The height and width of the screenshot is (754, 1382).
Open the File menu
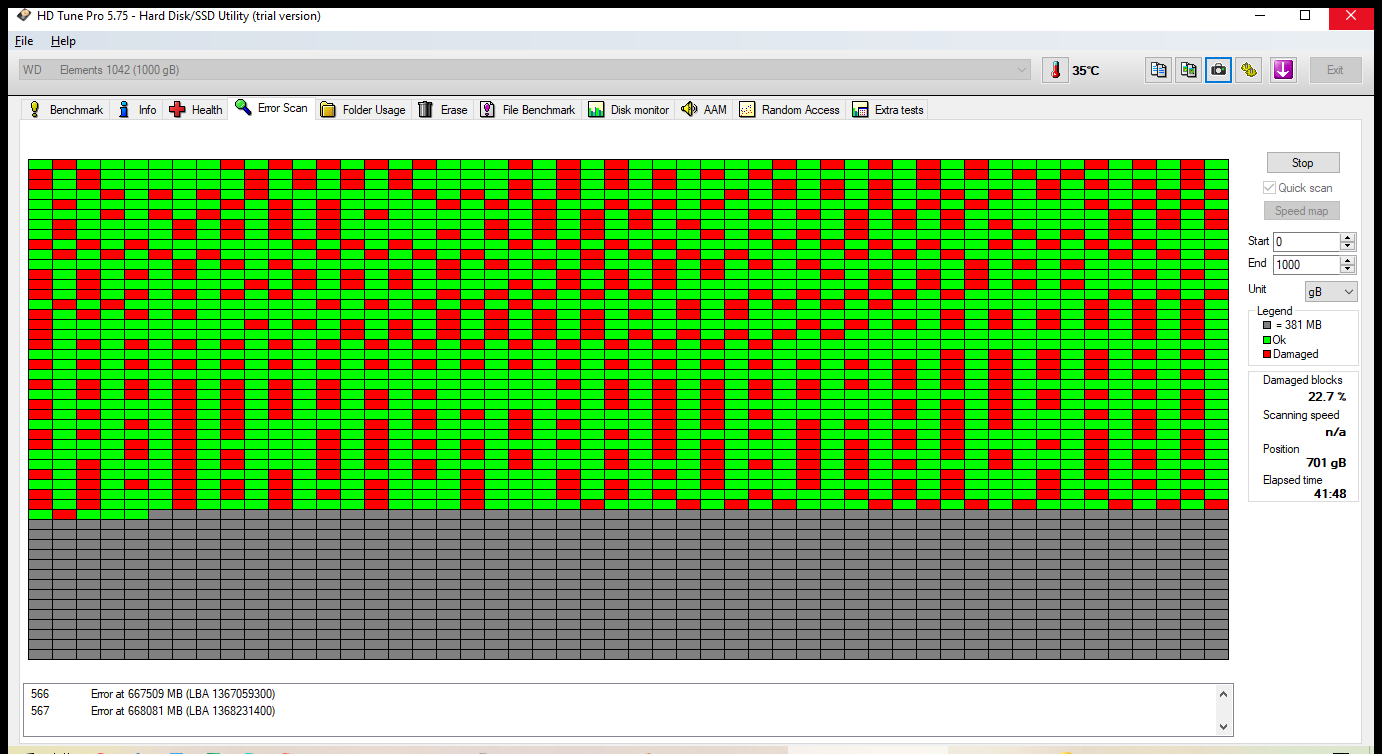[x=24, y=41]
